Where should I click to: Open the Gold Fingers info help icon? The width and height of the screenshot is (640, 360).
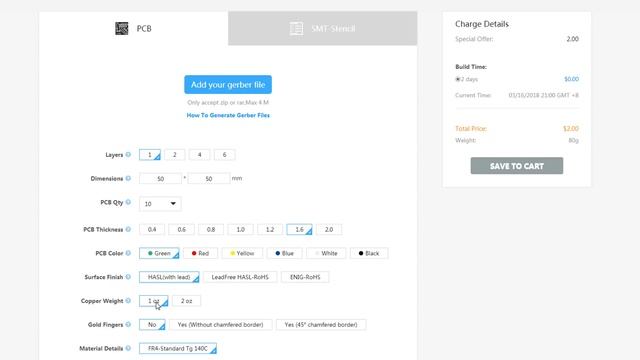coord(128,324)
